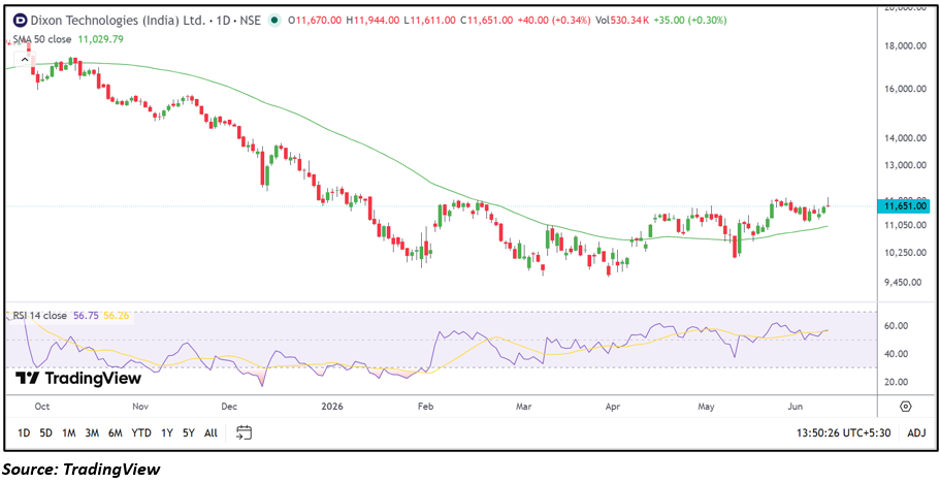This screenshot has width=940, height=483.
Task: Select the YTD range
Action: tap(141, 432)
